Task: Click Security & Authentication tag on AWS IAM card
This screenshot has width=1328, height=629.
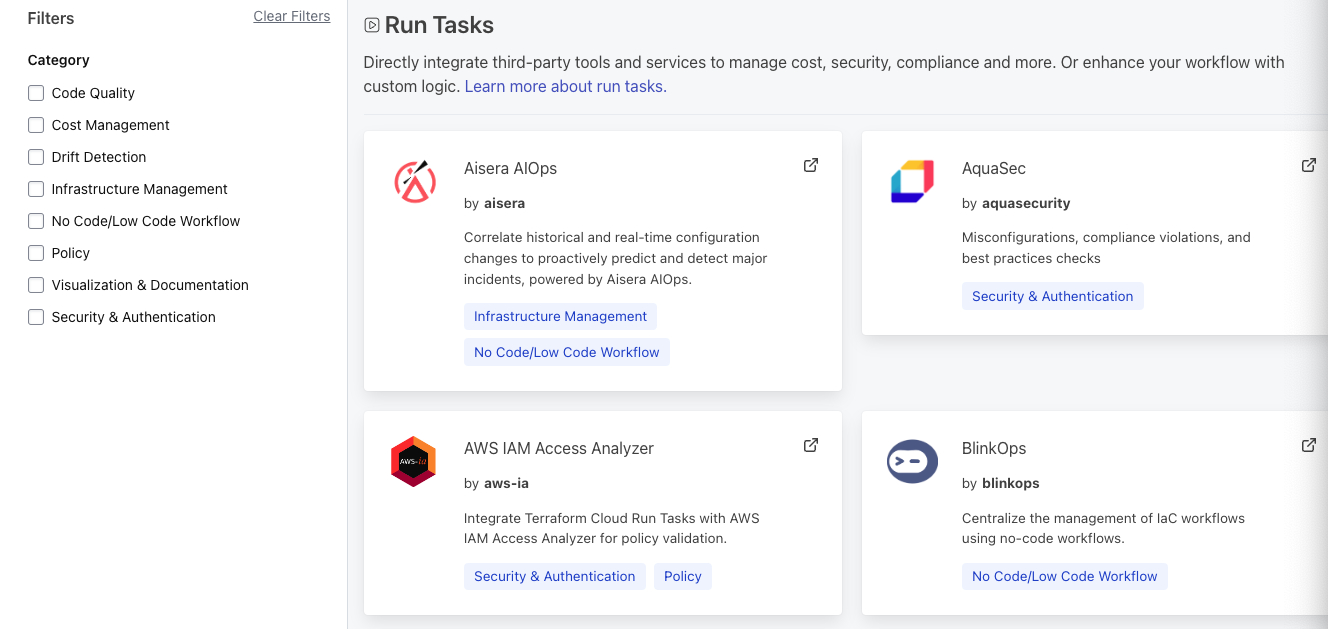Action: tap(555, 576)
